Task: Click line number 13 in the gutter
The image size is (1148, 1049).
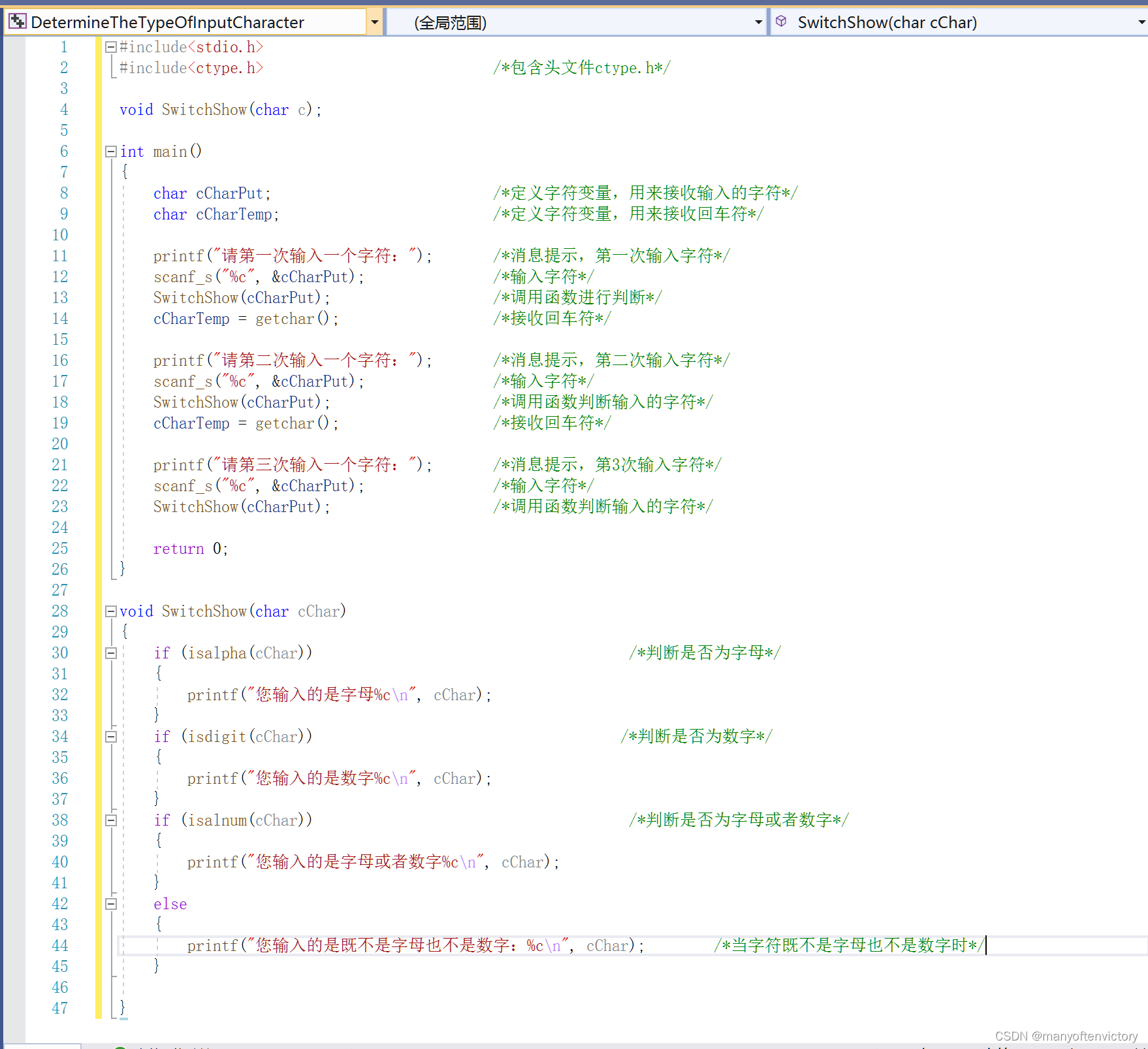Action: tap(60, 298)
